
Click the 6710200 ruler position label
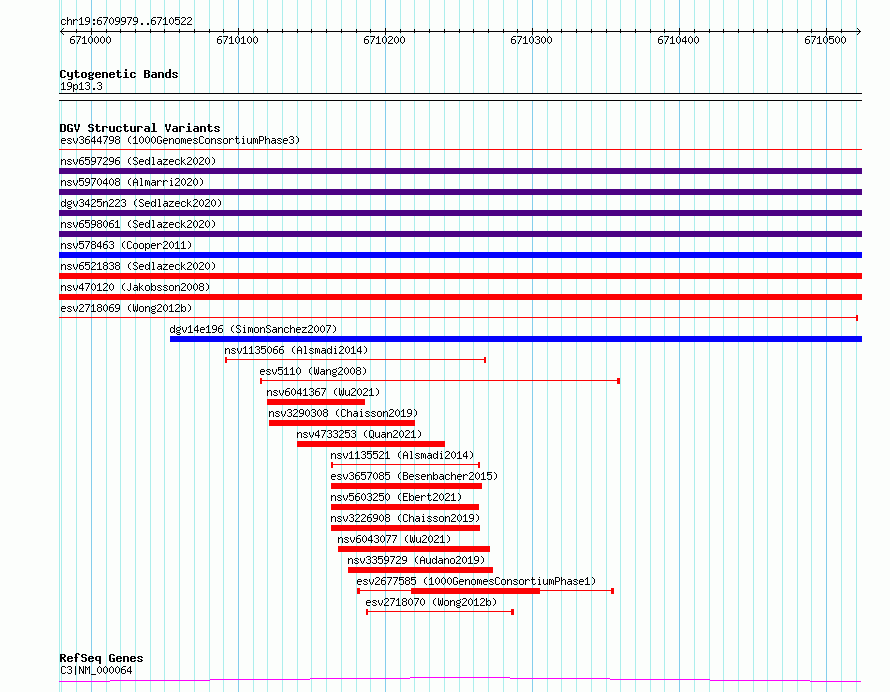pyautogui.click(x=384, y=40)
